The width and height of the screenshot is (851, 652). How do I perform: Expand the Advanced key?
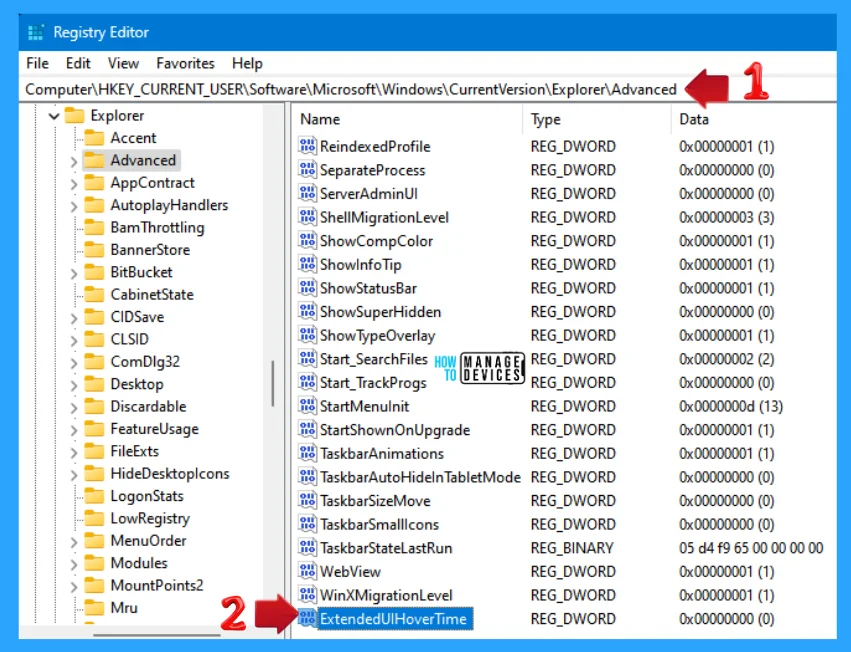74,161
